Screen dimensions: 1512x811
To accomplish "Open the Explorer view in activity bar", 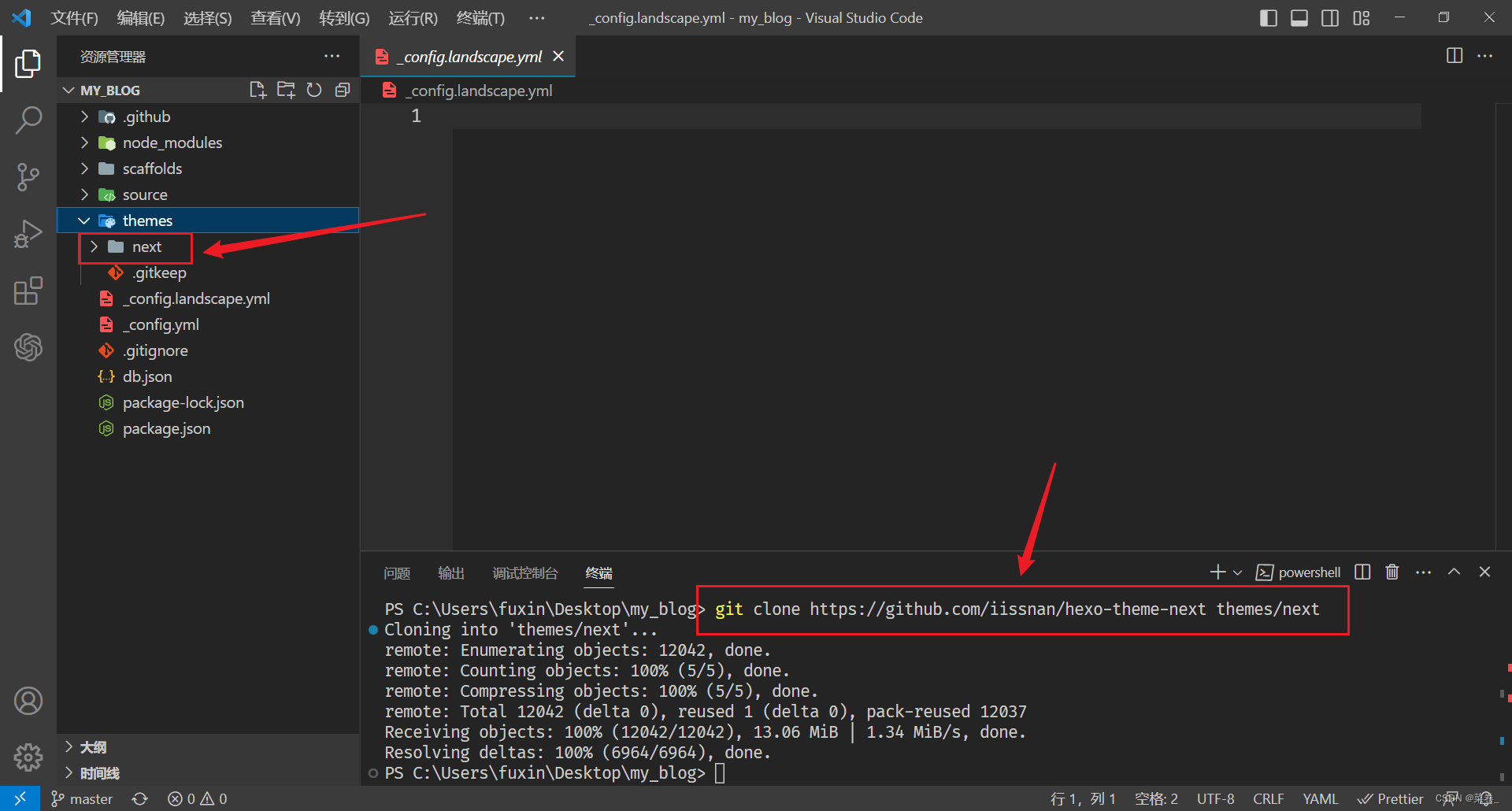I will coord(28,64).
